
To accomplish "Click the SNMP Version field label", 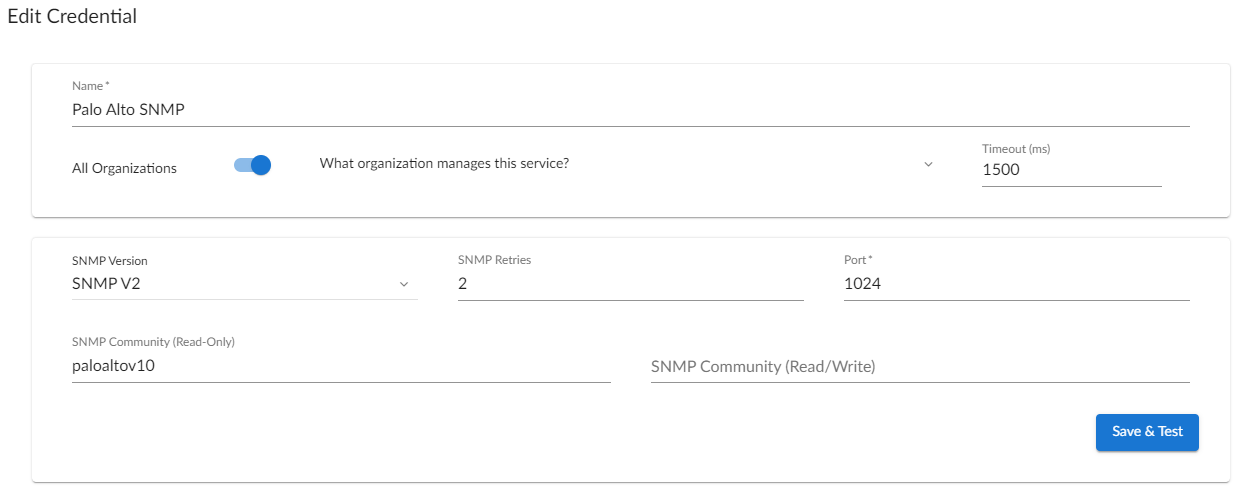I will click(x=110, y=261).
